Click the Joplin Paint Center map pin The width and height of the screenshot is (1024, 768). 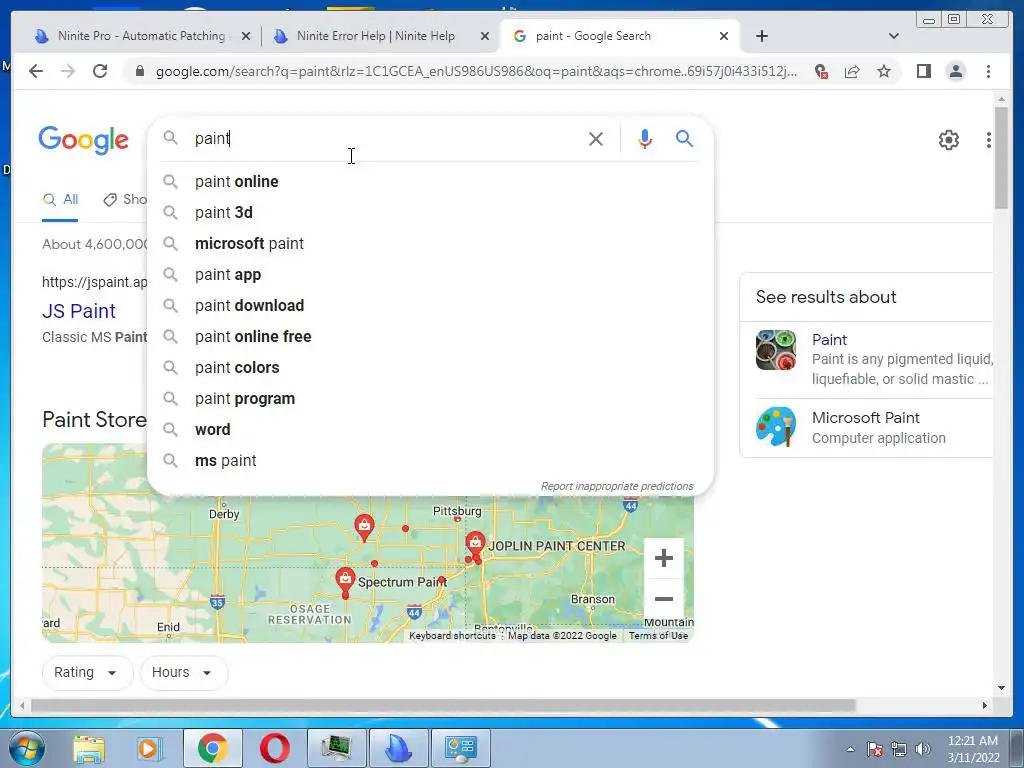click(x=475, y=543)
